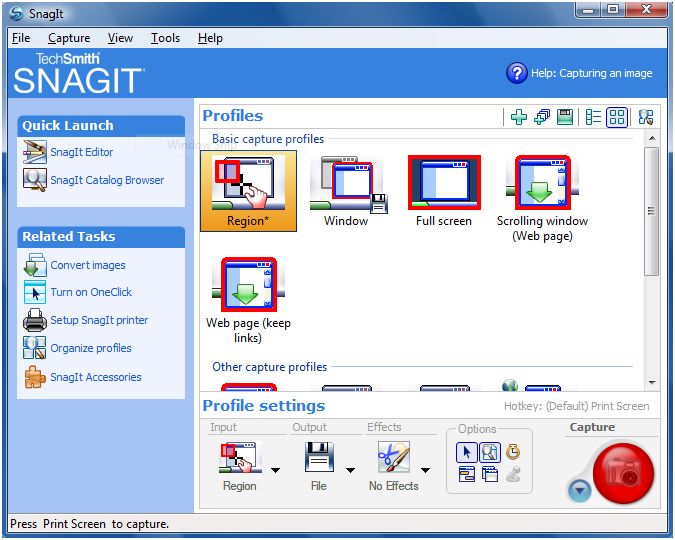The height and width of the screenshot is (540, 675).
Task: Select the Scrolling window (Web page) profile
Action: pos(542,197)
